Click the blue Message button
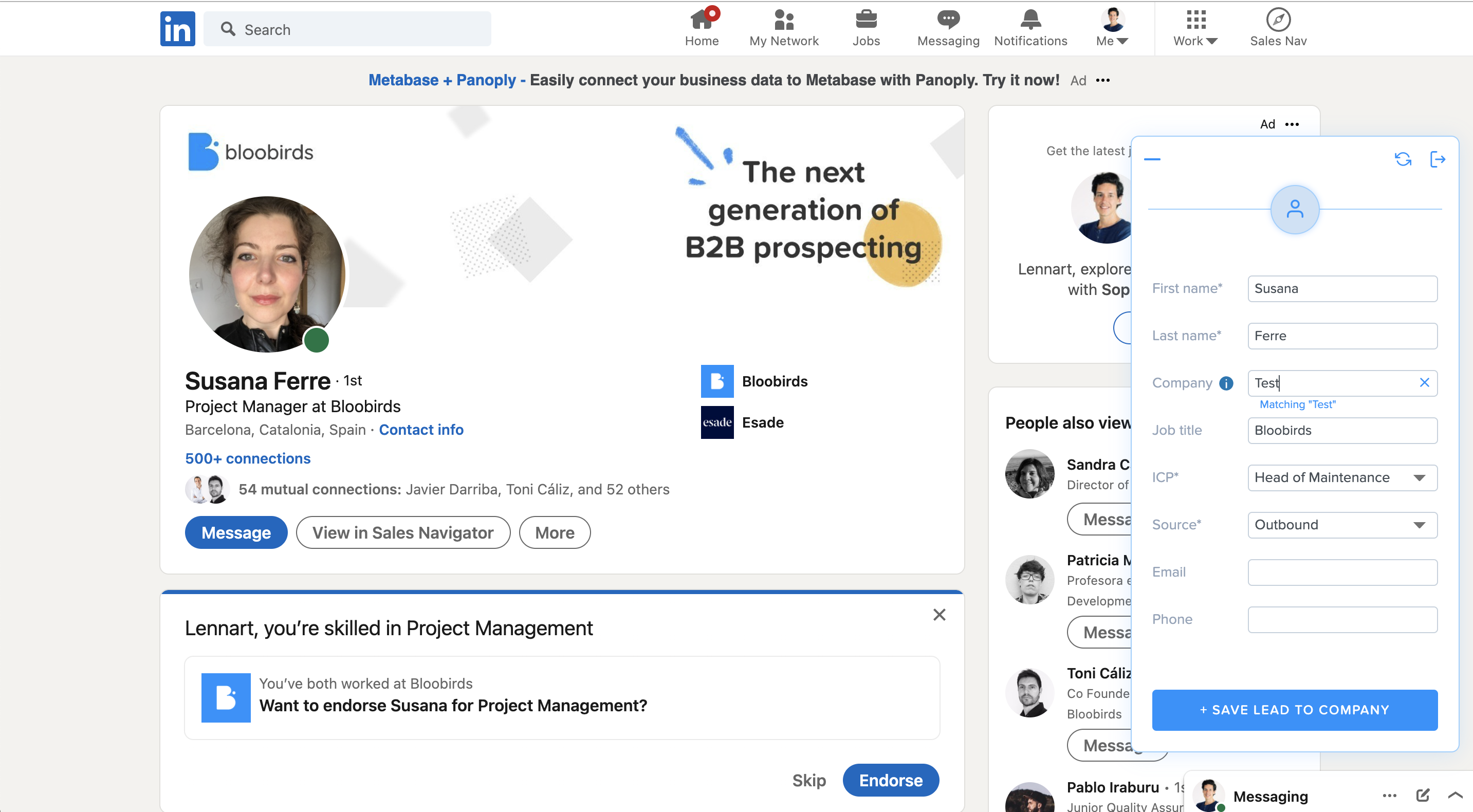 tap(235, 532)
